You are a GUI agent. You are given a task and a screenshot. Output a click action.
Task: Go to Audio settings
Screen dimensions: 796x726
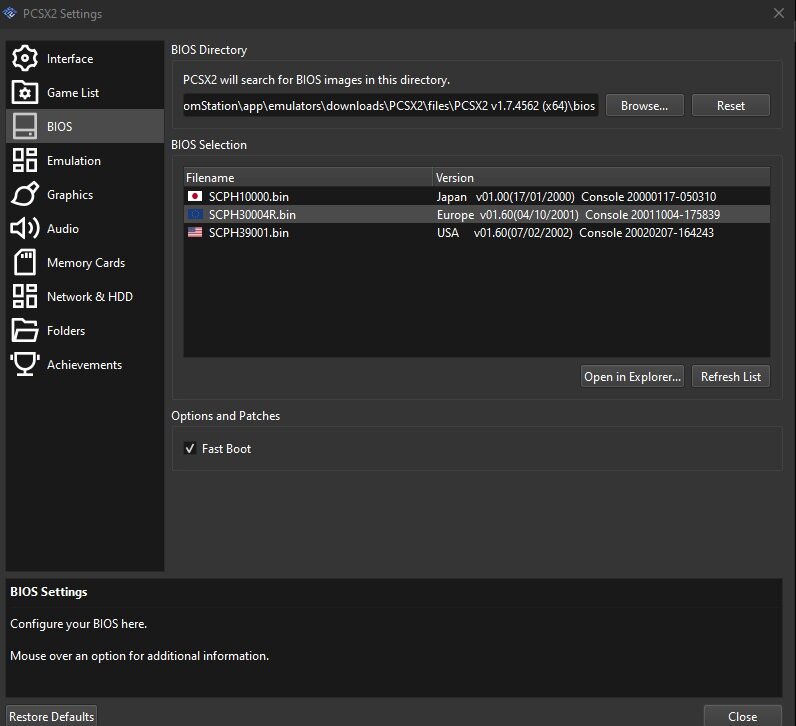click(x=85, y=228)
